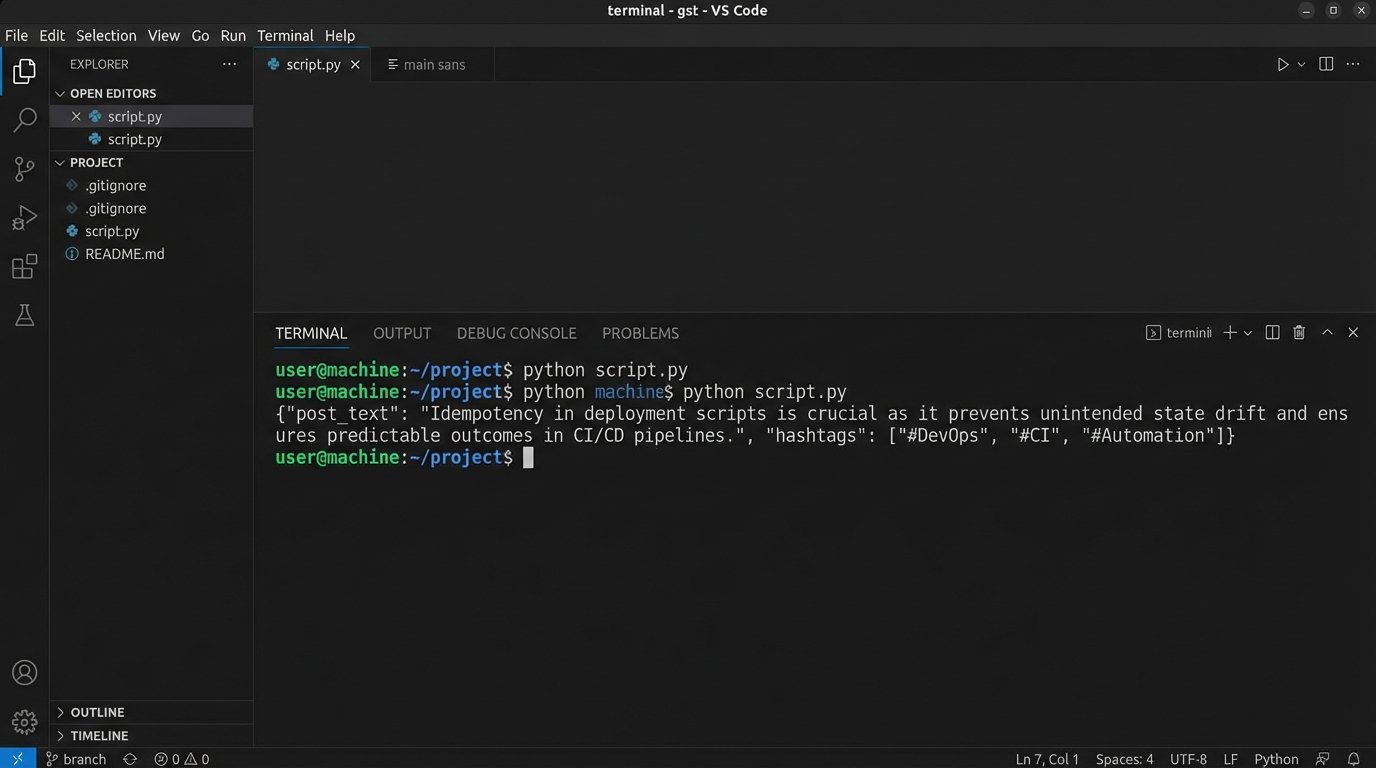
Task: Kill the terminal with the trash icon
Action: click(x=1298, y=332)
